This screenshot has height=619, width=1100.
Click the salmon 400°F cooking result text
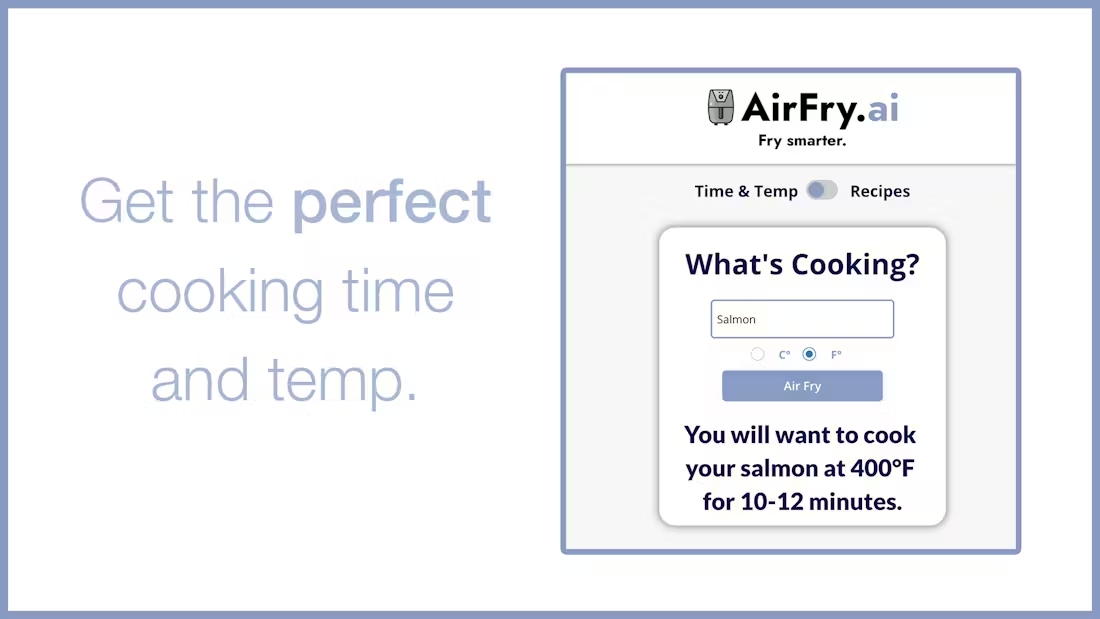point(800,468)
